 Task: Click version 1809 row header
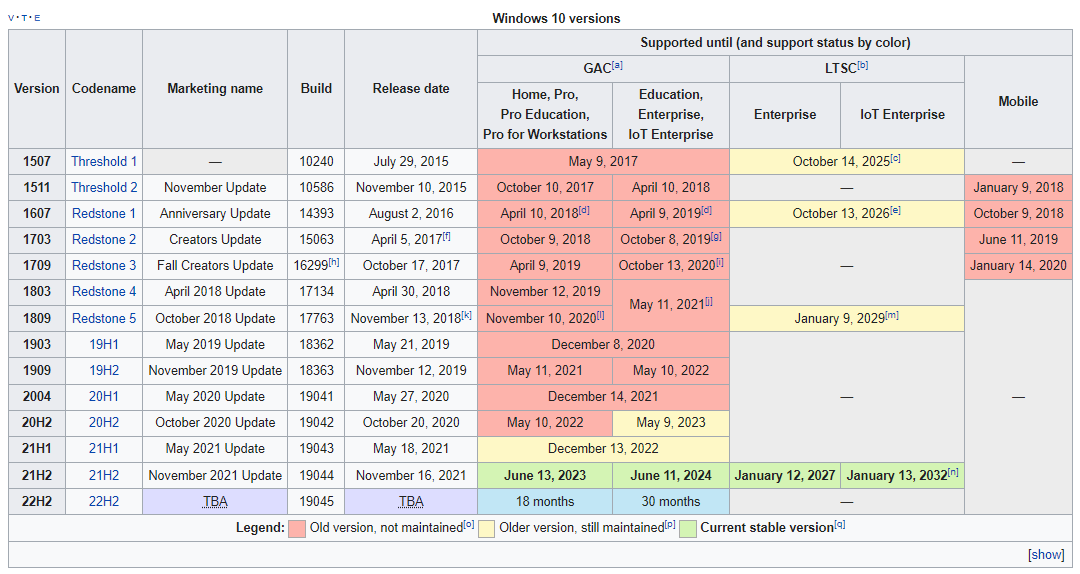tap(37, 318)
